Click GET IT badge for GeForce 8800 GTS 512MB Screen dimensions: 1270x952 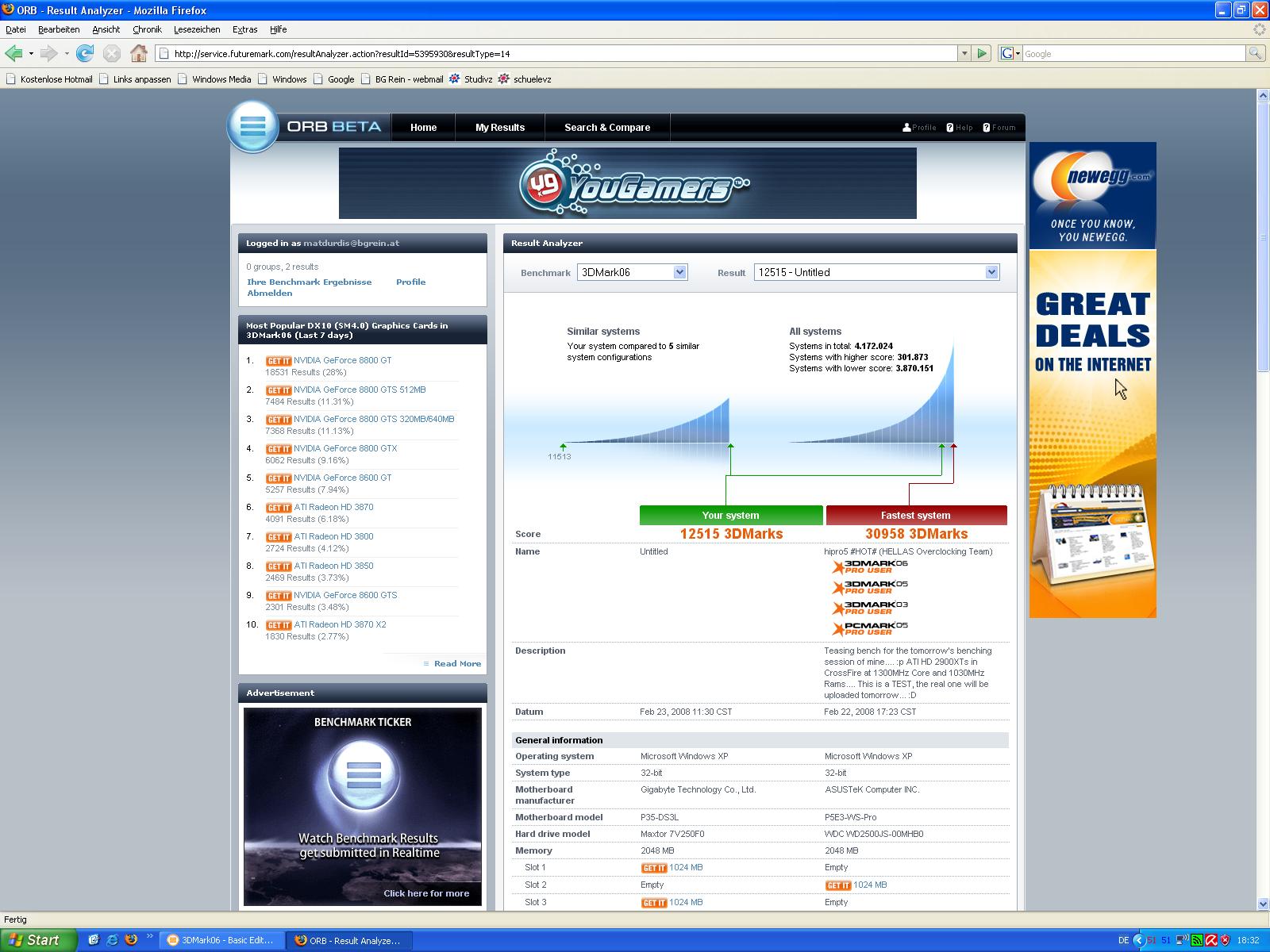click(x=279, y=390)
